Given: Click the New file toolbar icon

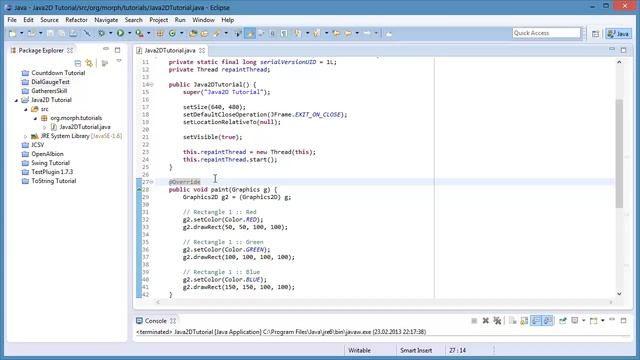Looking at the screenshot, I should point(12,33).
